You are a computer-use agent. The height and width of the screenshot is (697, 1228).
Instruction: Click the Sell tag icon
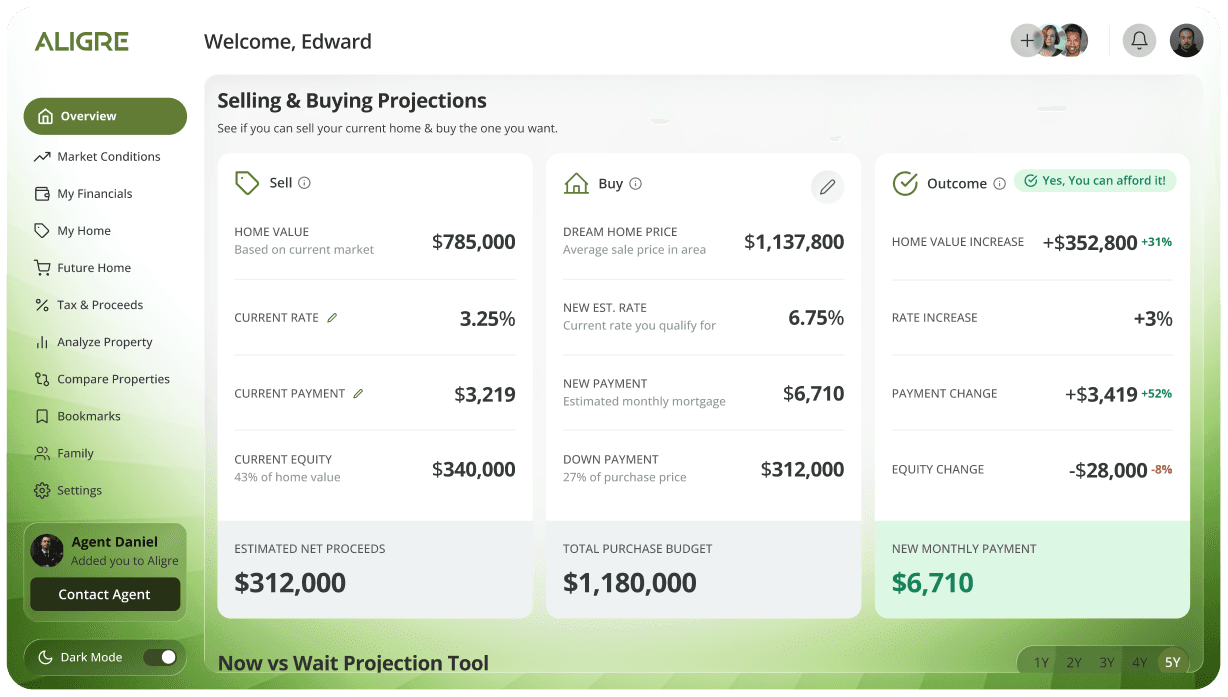(247, 183)
